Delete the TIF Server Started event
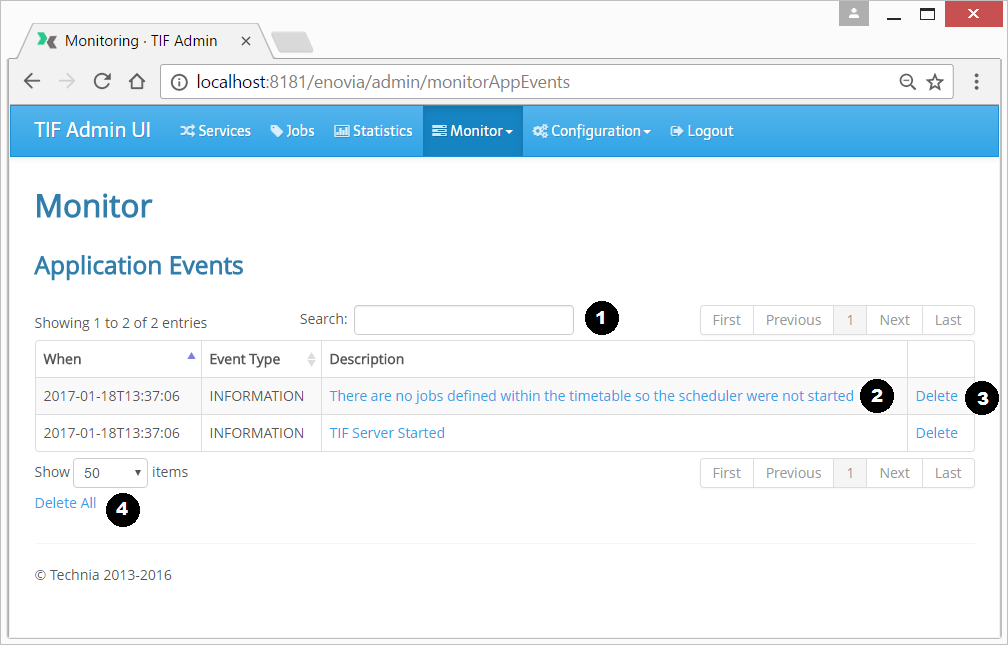The width and height of the screenshot is (1008, 645). [x=936, y=433]
